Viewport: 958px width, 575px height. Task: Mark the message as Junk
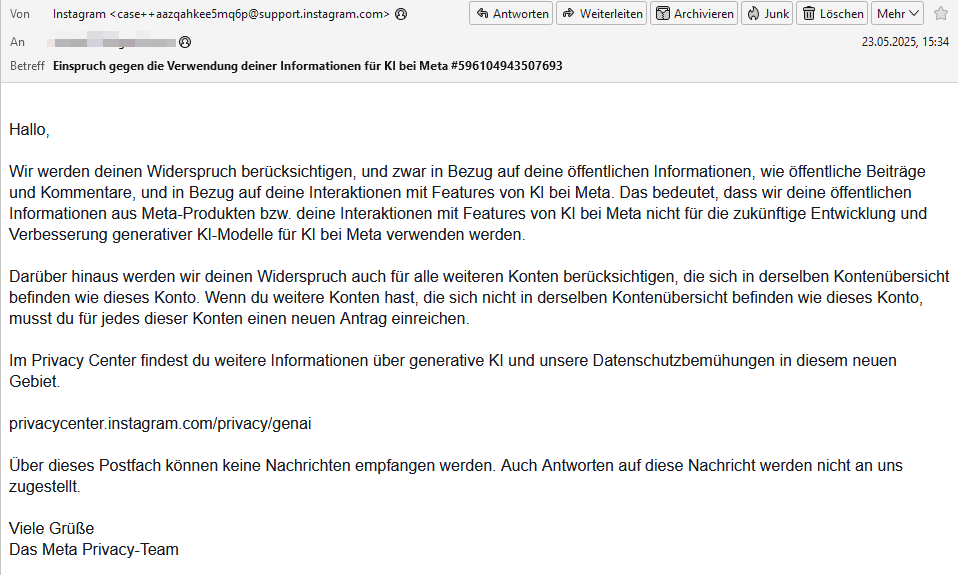click(767, 13)
